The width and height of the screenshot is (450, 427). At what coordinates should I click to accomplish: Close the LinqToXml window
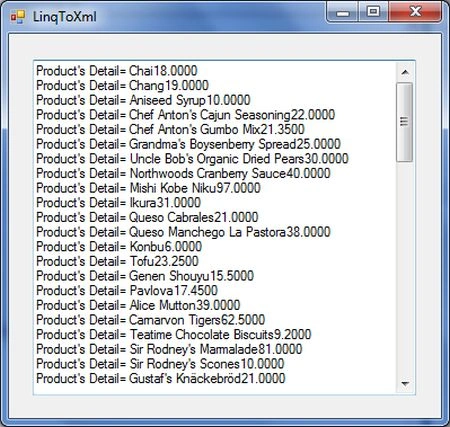(x=416, y=12)
